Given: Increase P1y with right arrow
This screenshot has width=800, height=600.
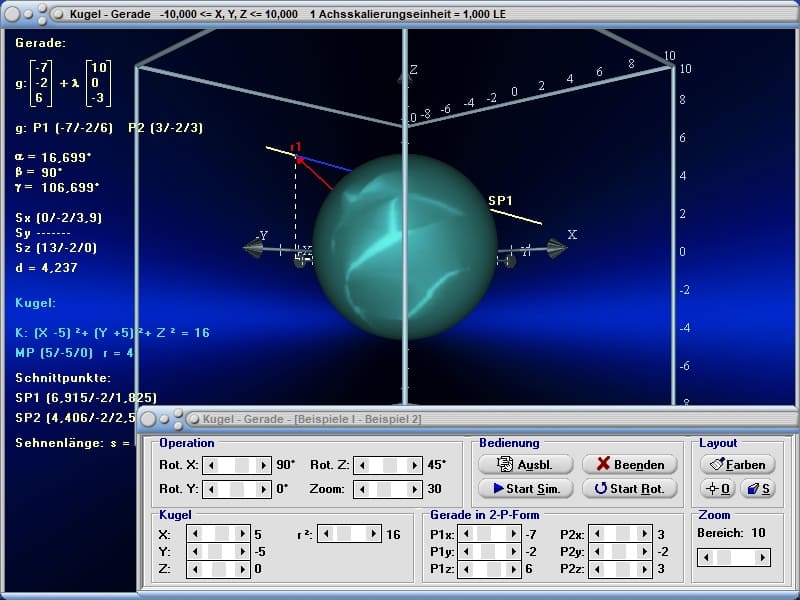Looking at the screenshot, I should click(514, 551).
